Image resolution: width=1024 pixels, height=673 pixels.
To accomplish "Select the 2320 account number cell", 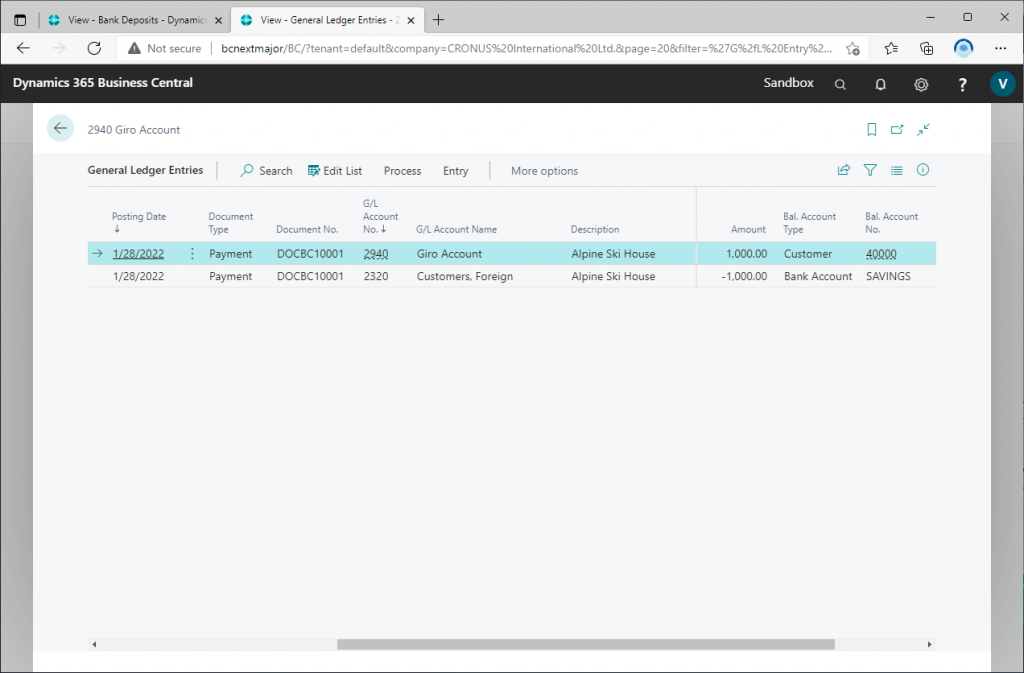I will 376,276.
